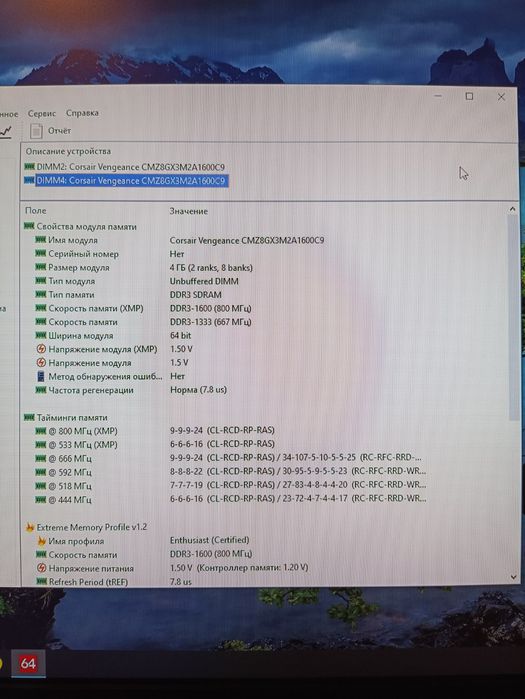
Task: Click chip icon beside Метод обнаружения ошибок
Action: point(41,376)
